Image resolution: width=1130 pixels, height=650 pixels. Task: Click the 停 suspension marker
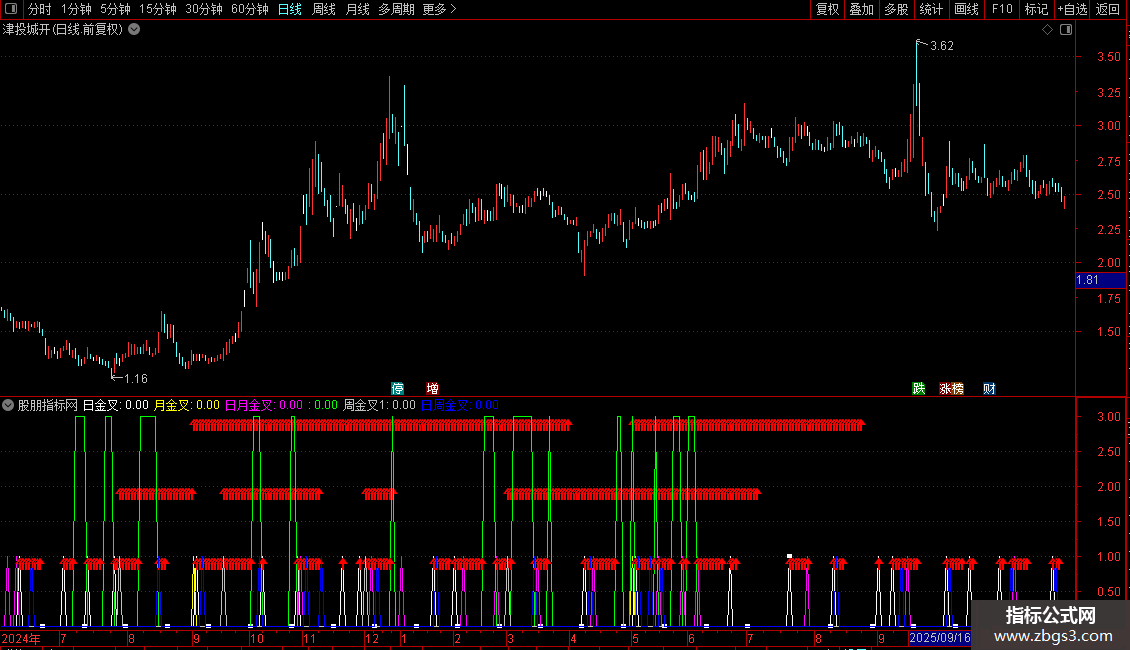coord(397,388)
